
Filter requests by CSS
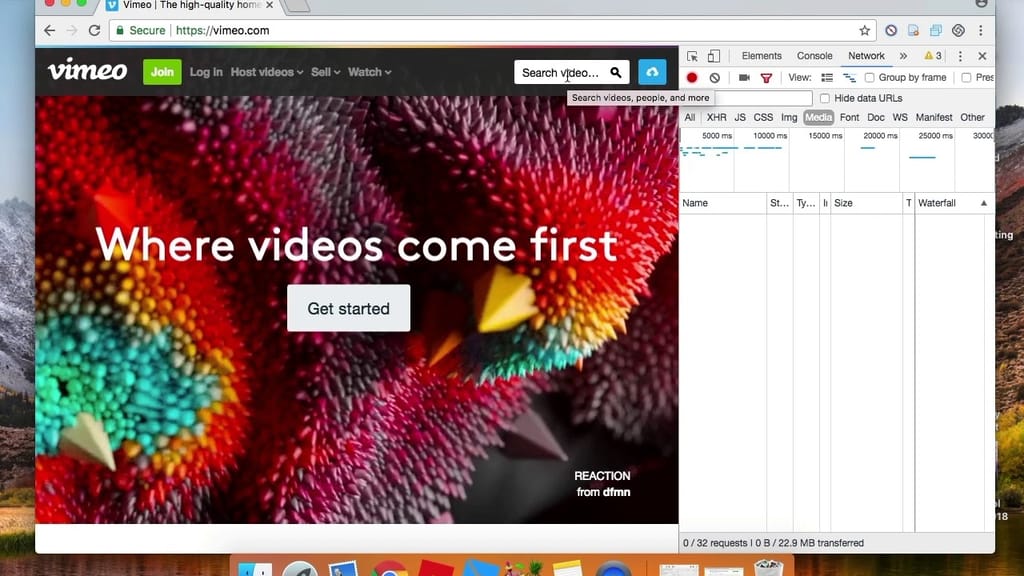pos(763,118)
